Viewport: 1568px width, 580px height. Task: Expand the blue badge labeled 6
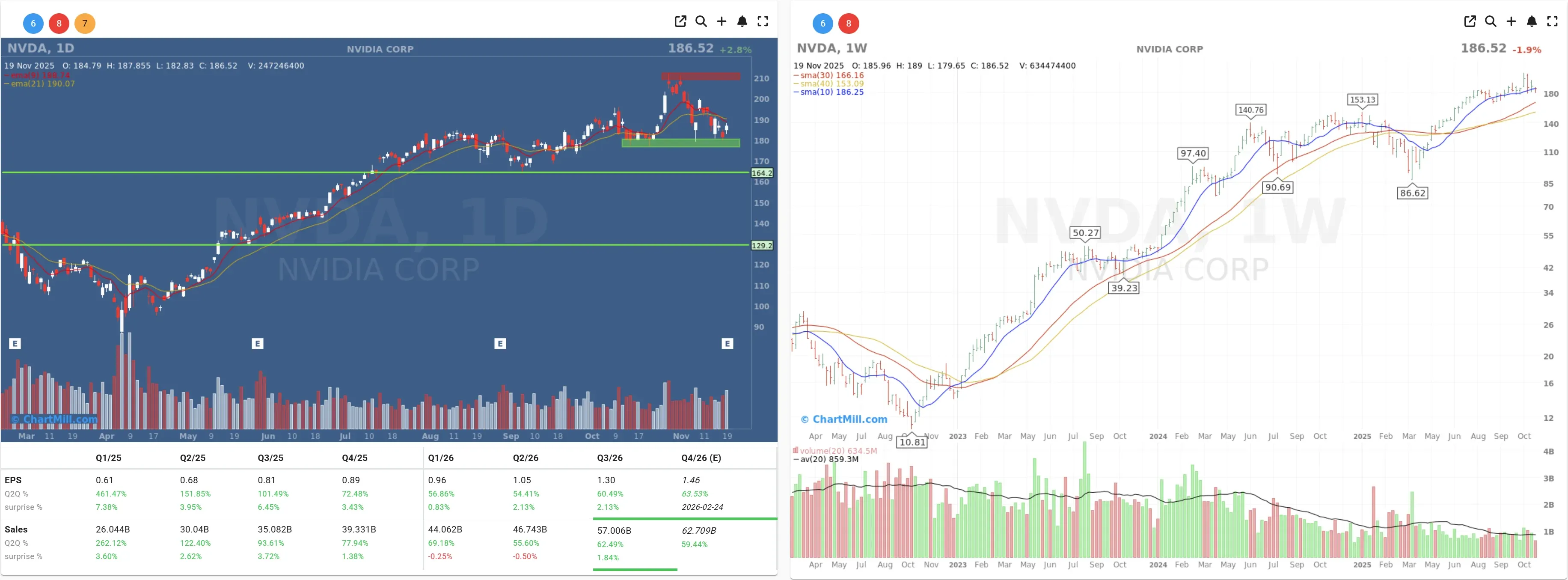(33, 23)
